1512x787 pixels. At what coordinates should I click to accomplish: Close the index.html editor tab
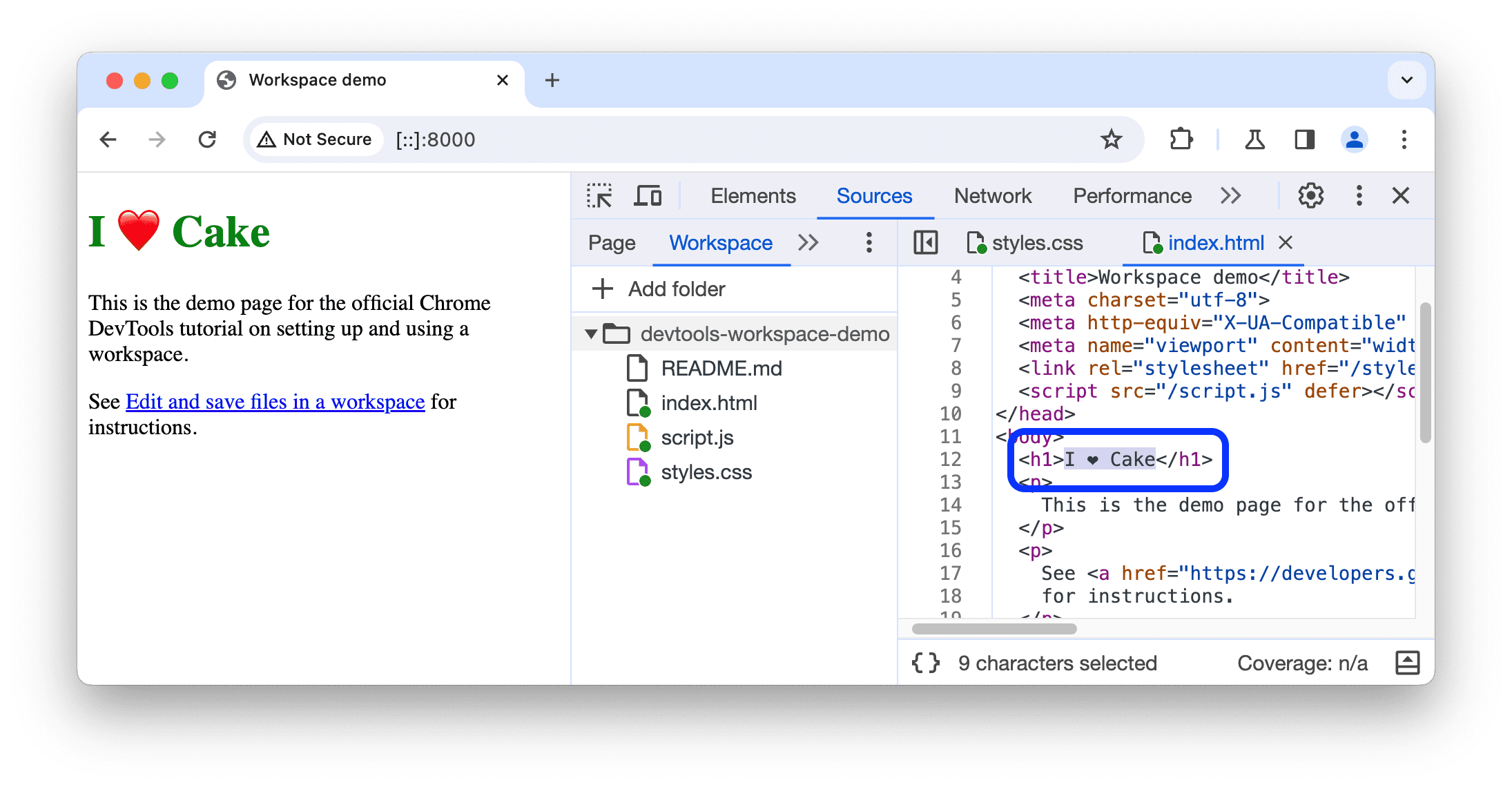click(1291, 242)
